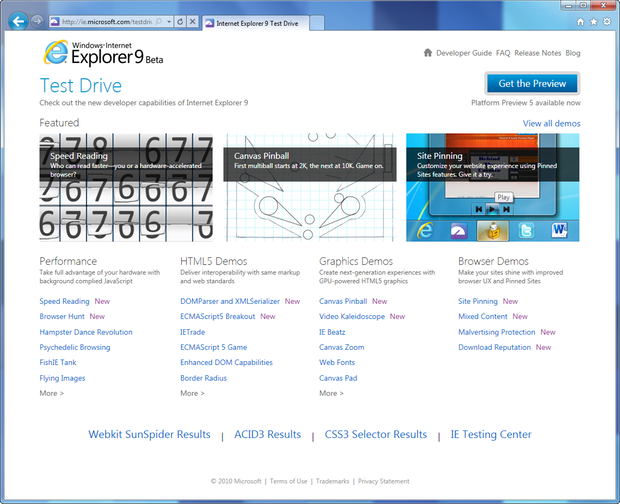This screenshot has width=620, height=504.
Task: Open the FishIE Tank demo
Action: point(58,362)
